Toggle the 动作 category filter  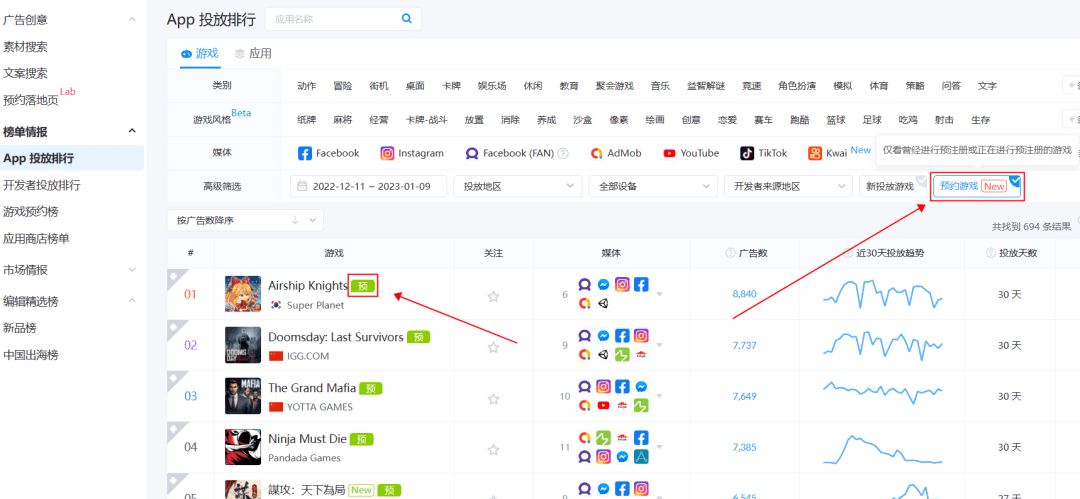[307, 86]
